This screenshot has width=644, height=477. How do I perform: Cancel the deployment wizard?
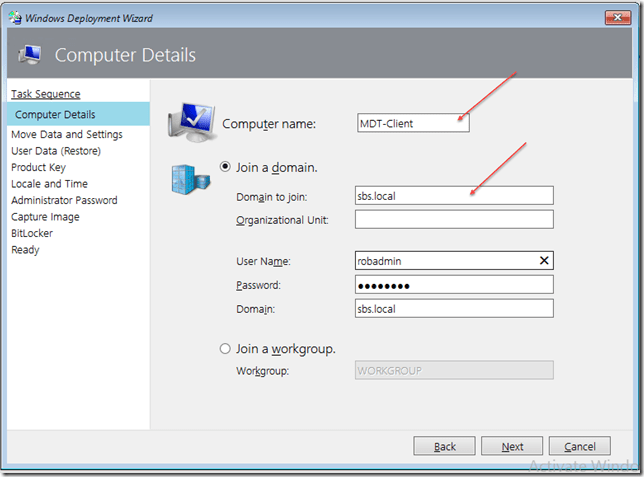click(579, 446)
